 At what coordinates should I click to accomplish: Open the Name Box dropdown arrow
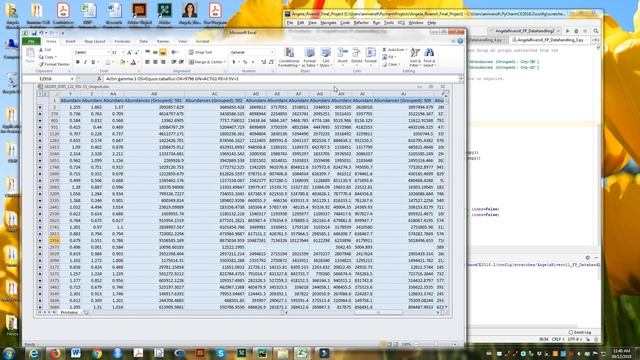[x=72, y=78]
